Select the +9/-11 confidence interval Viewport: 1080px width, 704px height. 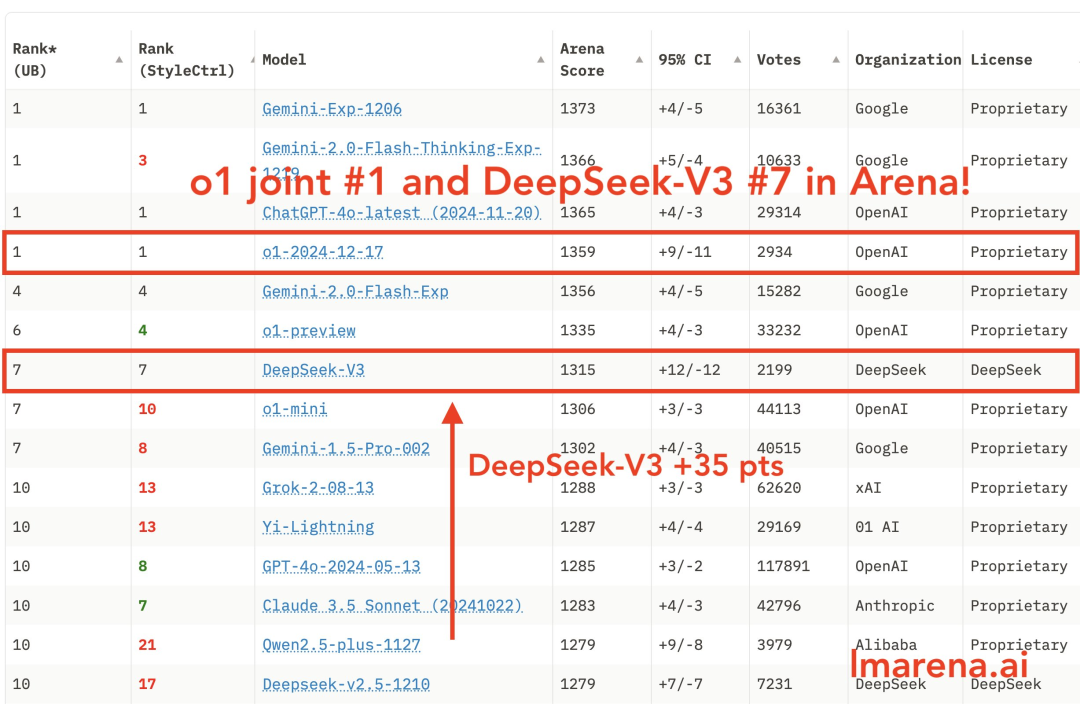685,252
